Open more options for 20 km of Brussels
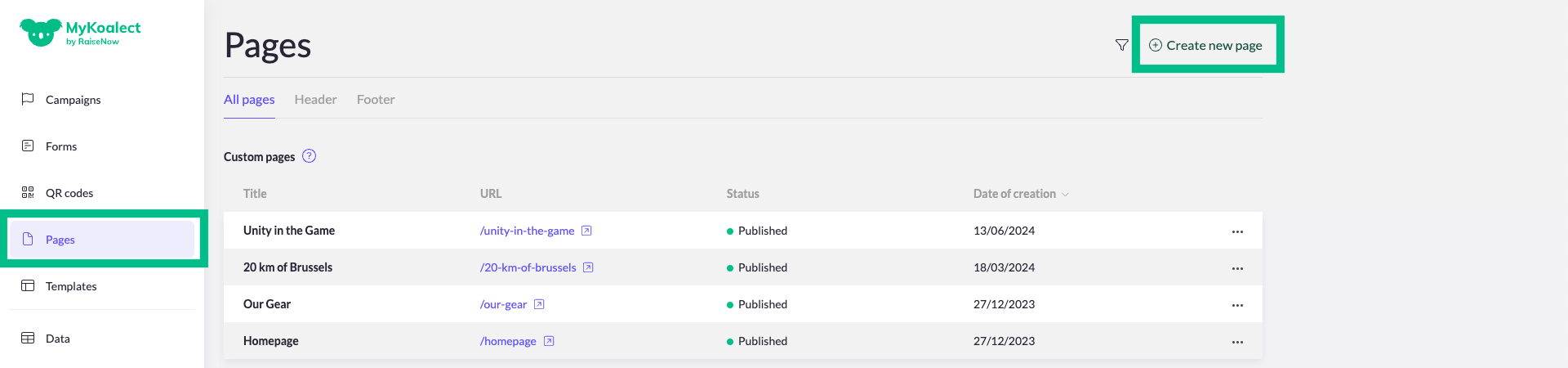Viewport: 1568px width, 368px height. tap(1237, 268)
